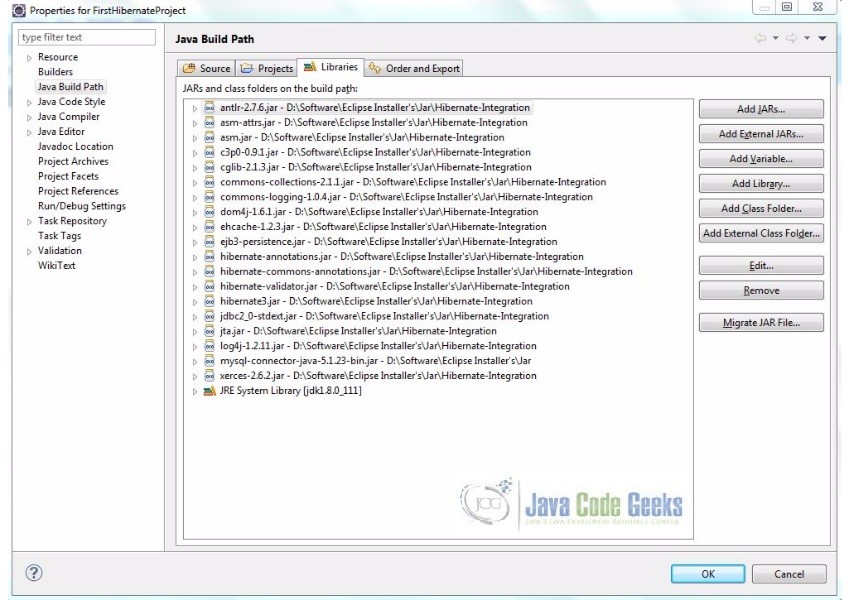Open help via the question mark icon
The image size is (849, 600).
click(x=34, y=573)
